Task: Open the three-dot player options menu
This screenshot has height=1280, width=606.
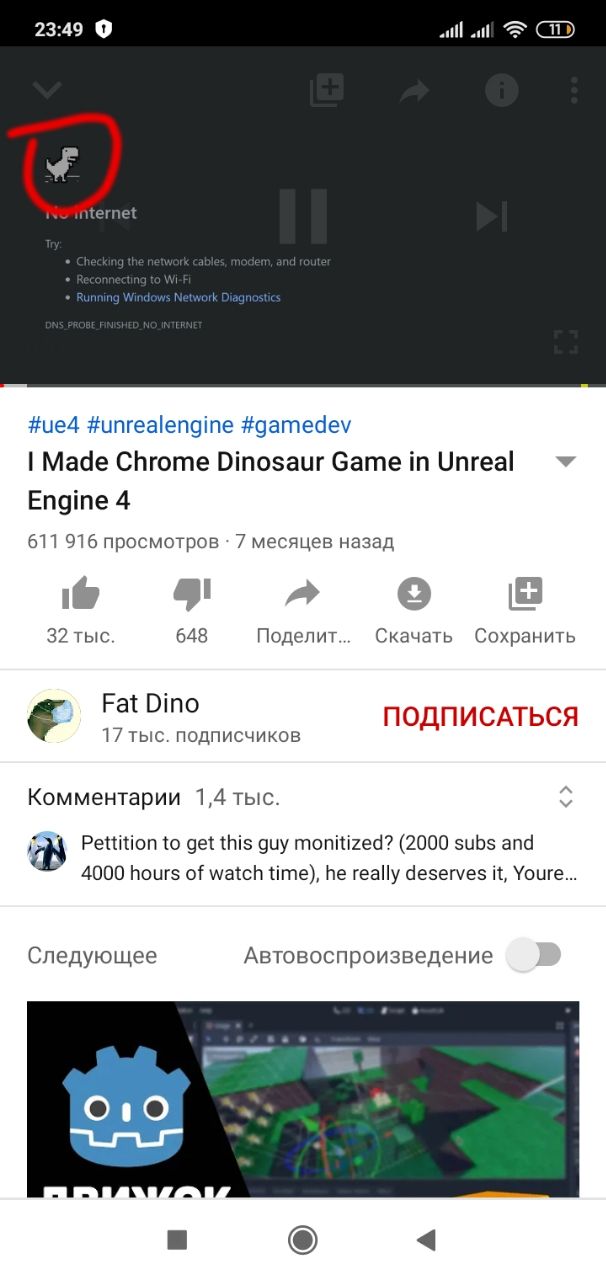Action: [x=574, y=91]
